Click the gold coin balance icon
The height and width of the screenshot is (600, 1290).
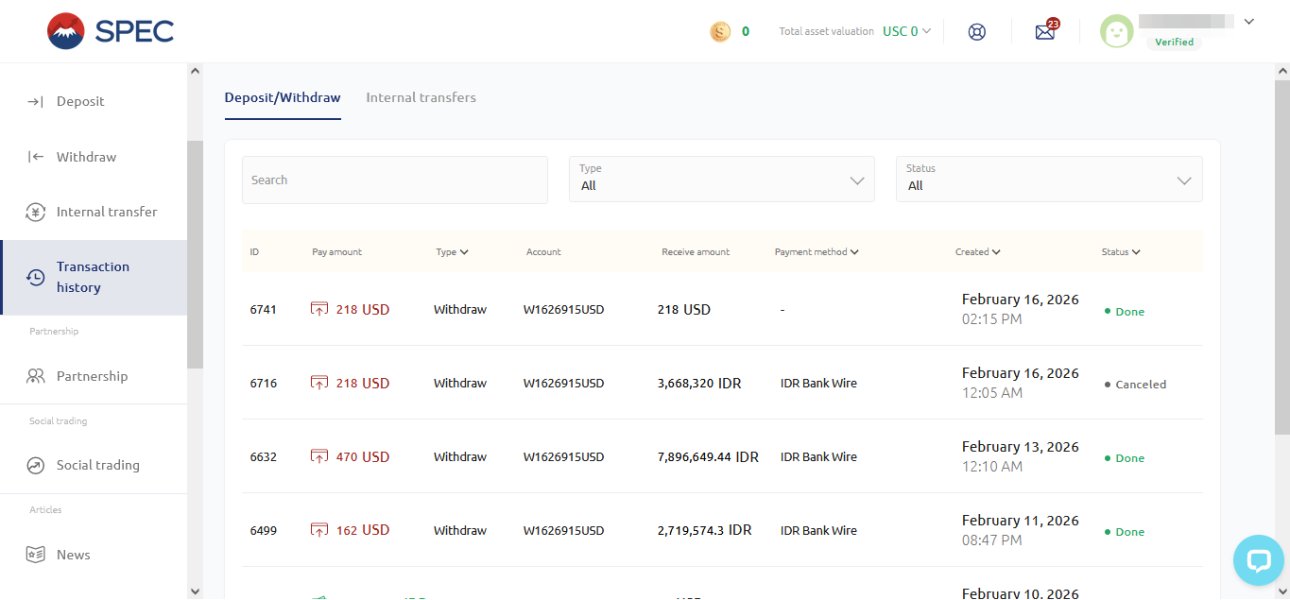720,32
